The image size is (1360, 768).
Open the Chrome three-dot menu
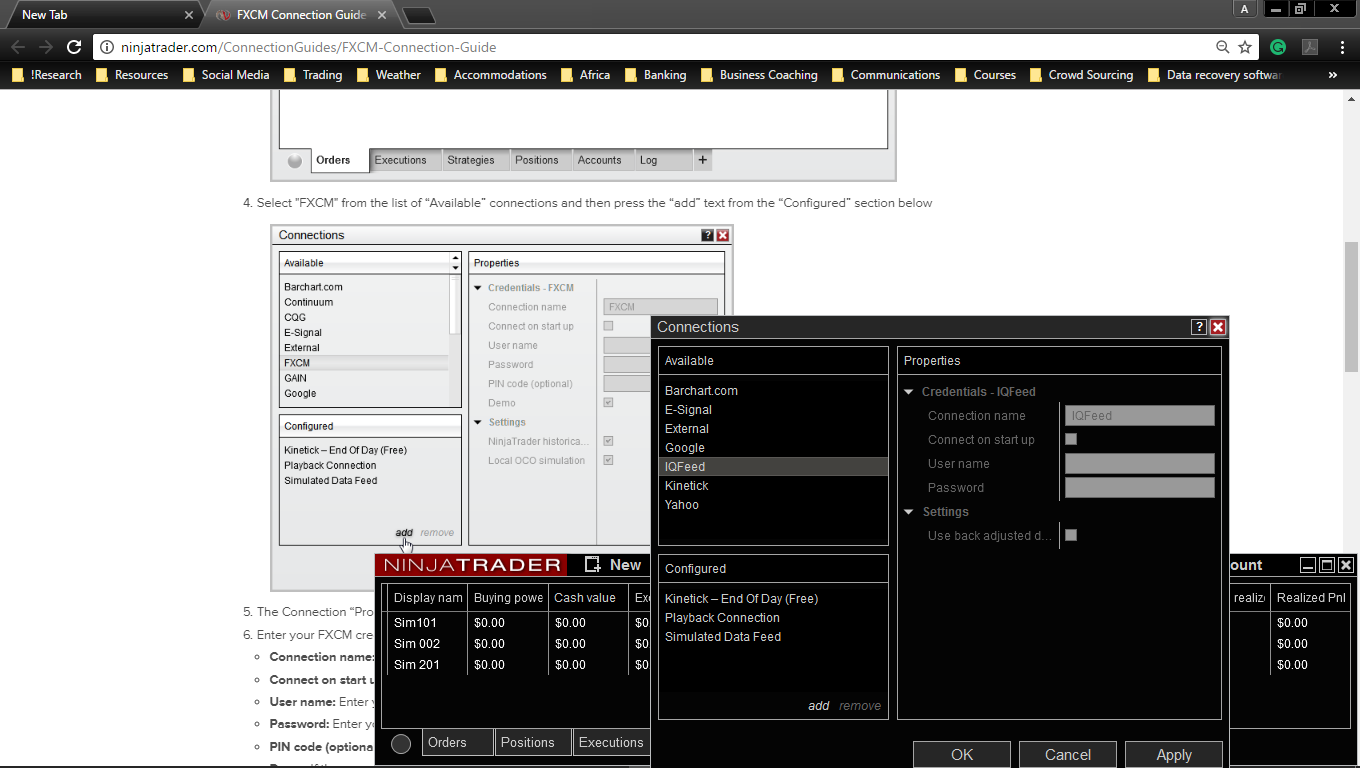(1342, 47)
